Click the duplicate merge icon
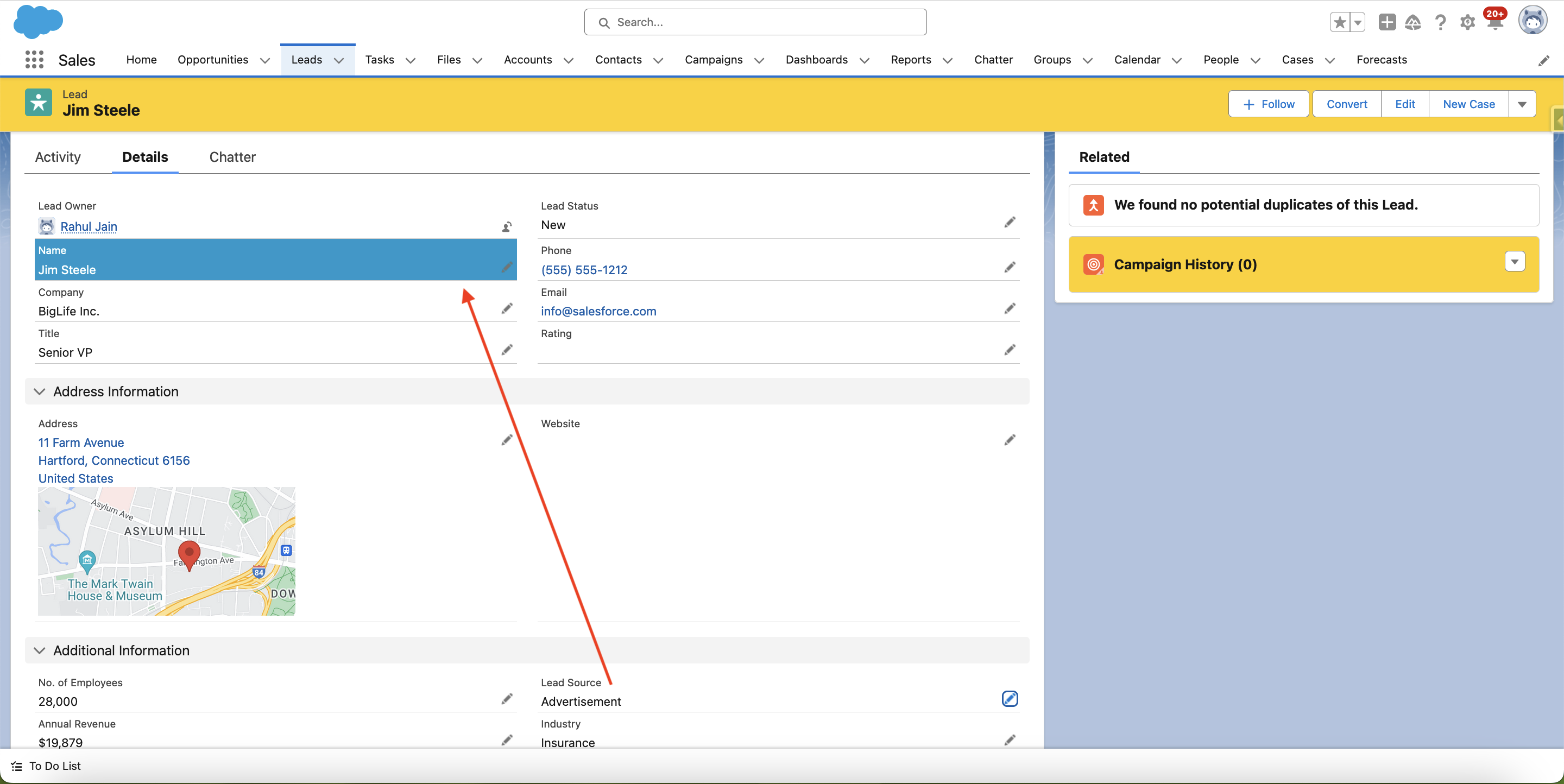The height and width of the screenshot is (784, 1564). click(1094, 205)
